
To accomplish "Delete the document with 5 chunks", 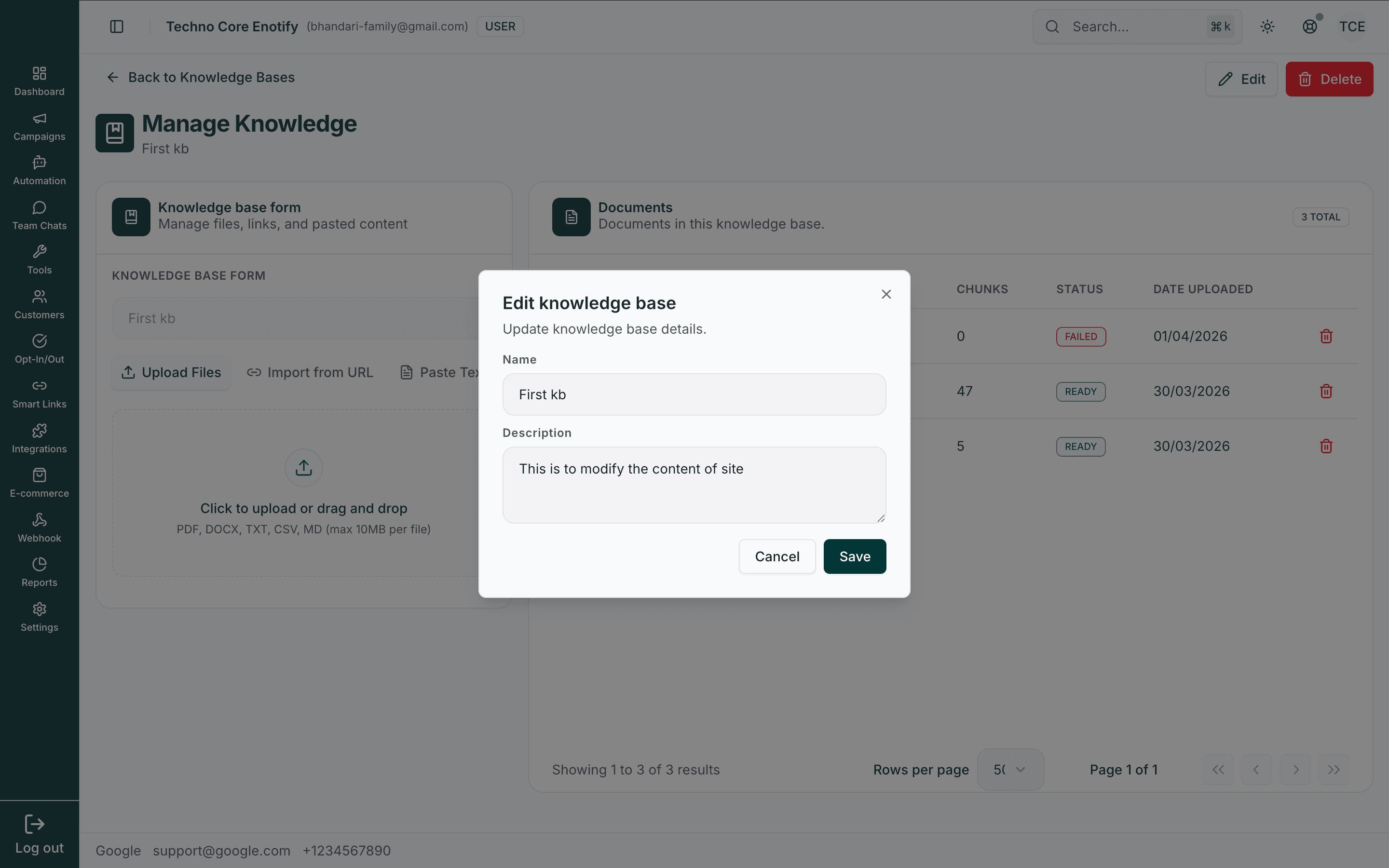I will coord(1326,446).
